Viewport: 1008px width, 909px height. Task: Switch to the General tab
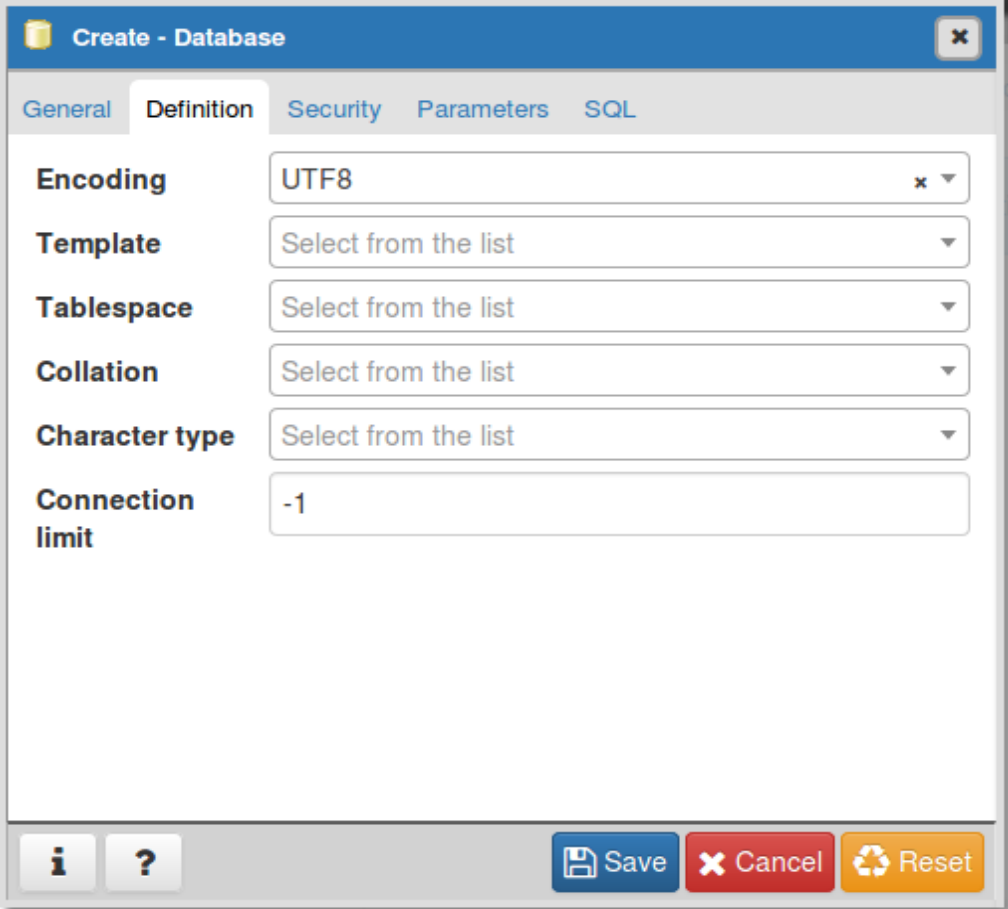click(x=67, y=109)
